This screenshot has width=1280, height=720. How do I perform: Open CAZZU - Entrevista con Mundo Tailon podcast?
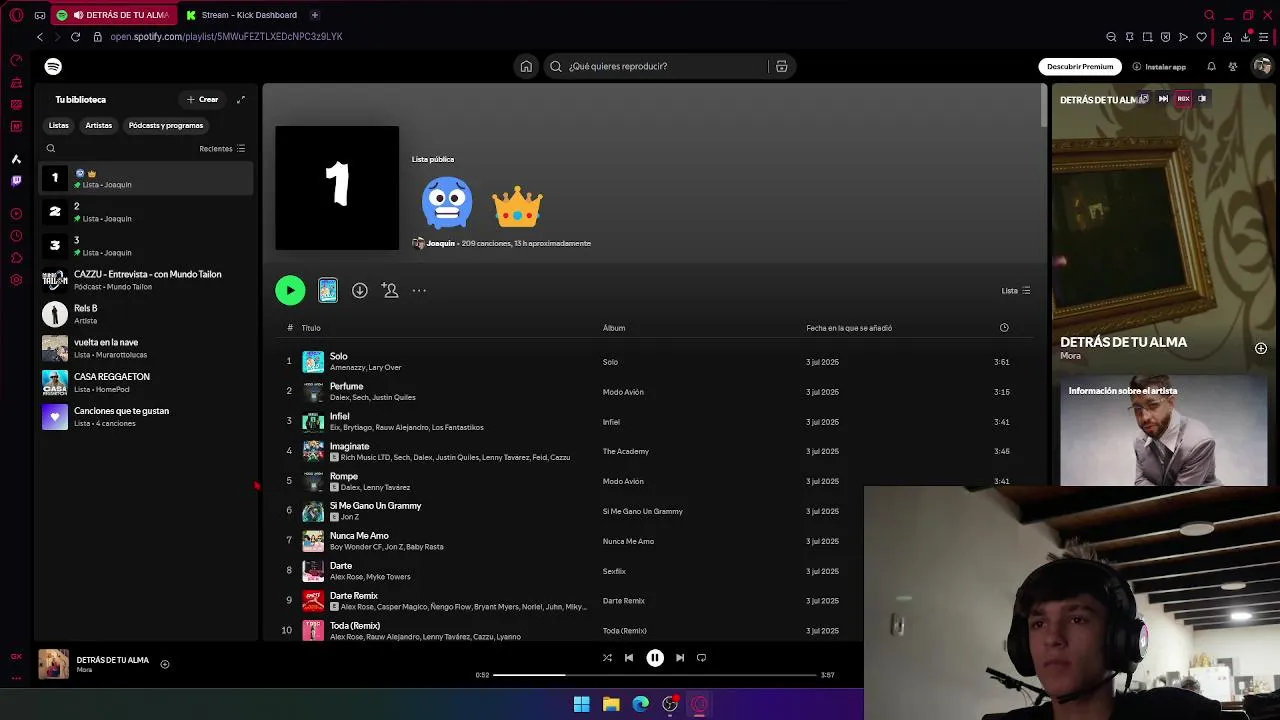coord(146,280)
